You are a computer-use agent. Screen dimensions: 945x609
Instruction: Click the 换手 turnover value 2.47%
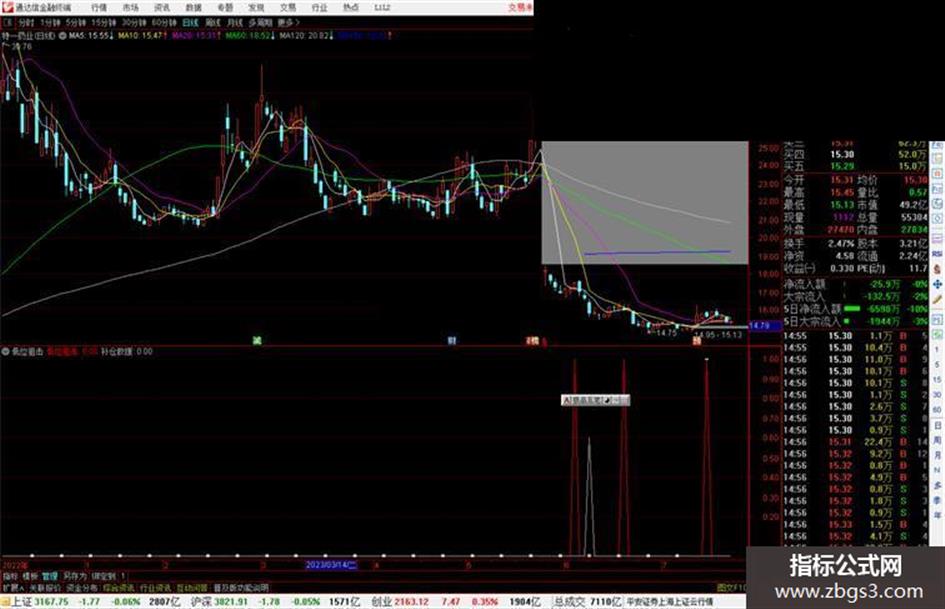[x=841, y=244]
